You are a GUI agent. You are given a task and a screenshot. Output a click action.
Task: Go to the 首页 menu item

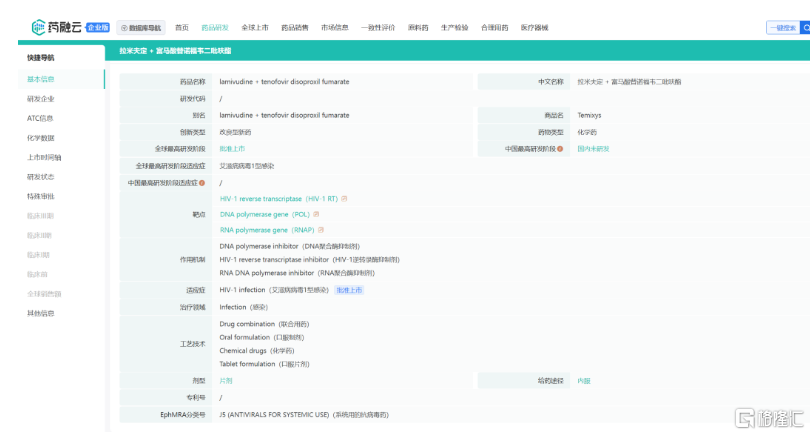(x=182, y=28)
